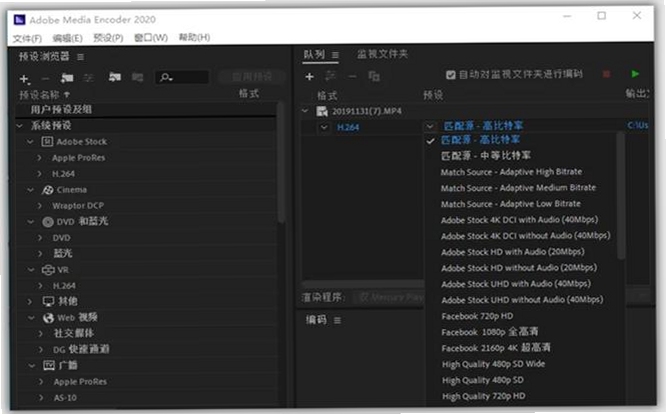Click the new preset group folder icon
Viewport: 666px width, 414px height.
point(67,78)
